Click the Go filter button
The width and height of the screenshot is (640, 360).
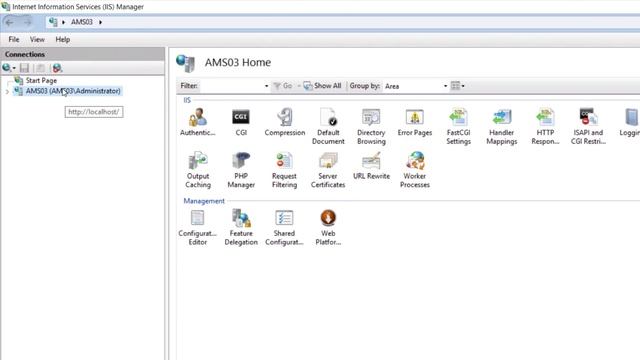click(283, 86)
